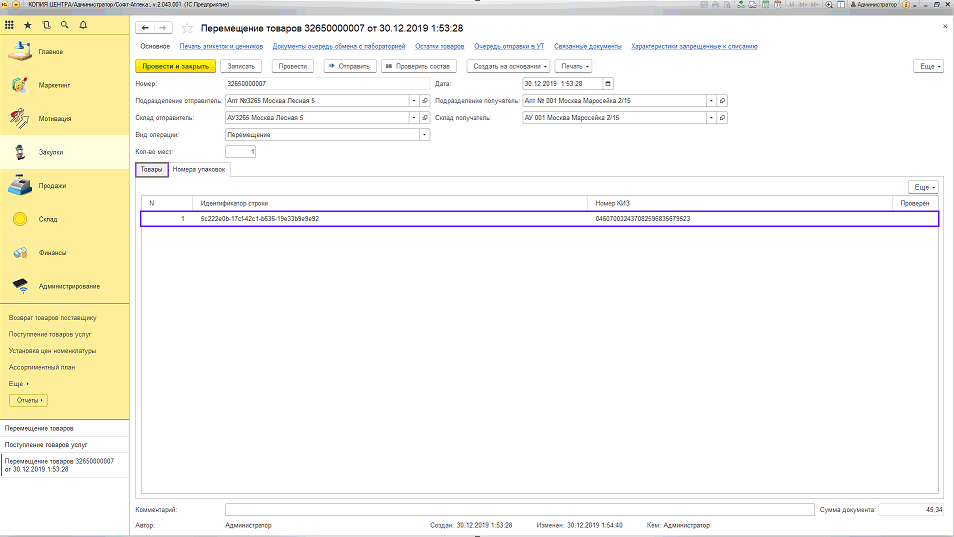Expand Создать на основании menu
The height and width of the screenshot is (537, 954).
[x=509, y=66]
